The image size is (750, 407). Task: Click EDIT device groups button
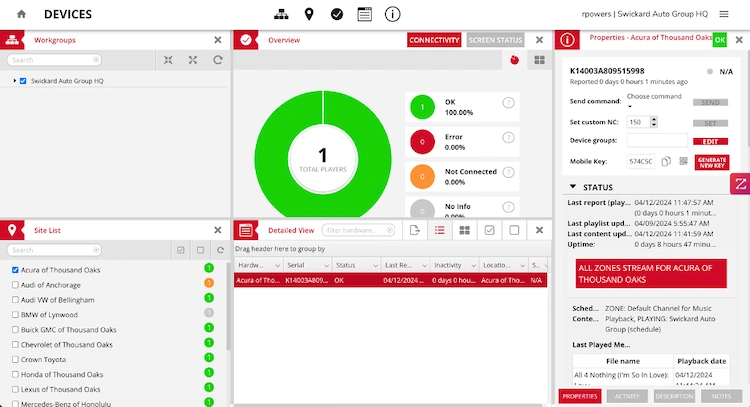(x=710, y=142)
